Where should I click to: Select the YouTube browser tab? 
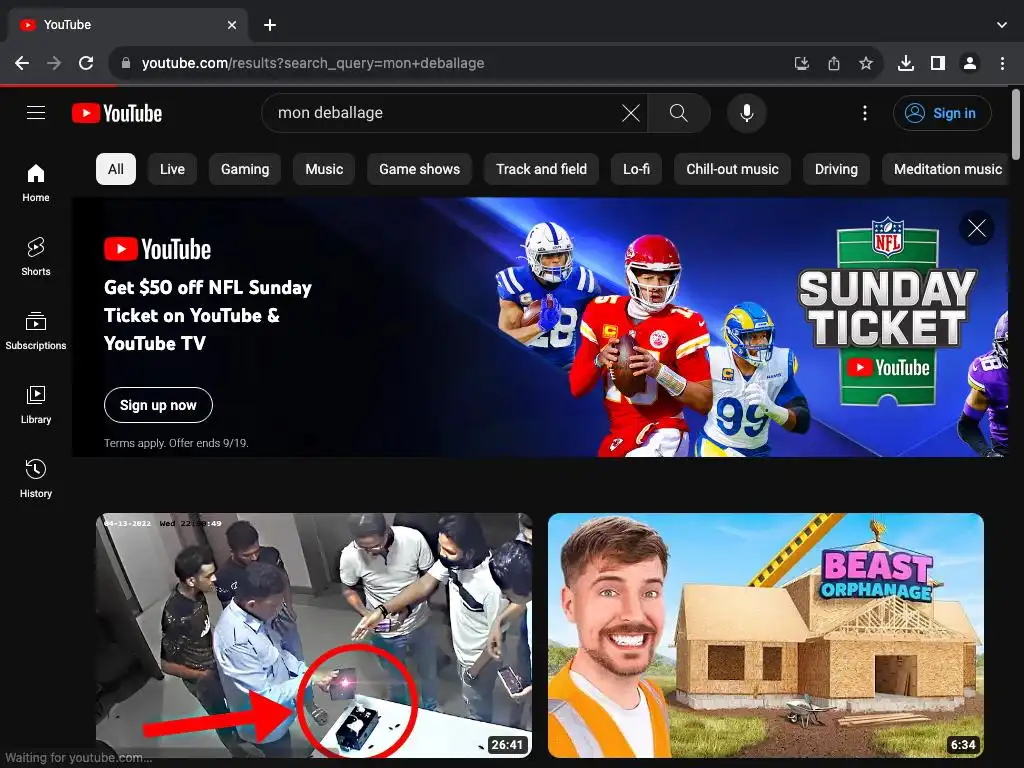tap(127, 25)
